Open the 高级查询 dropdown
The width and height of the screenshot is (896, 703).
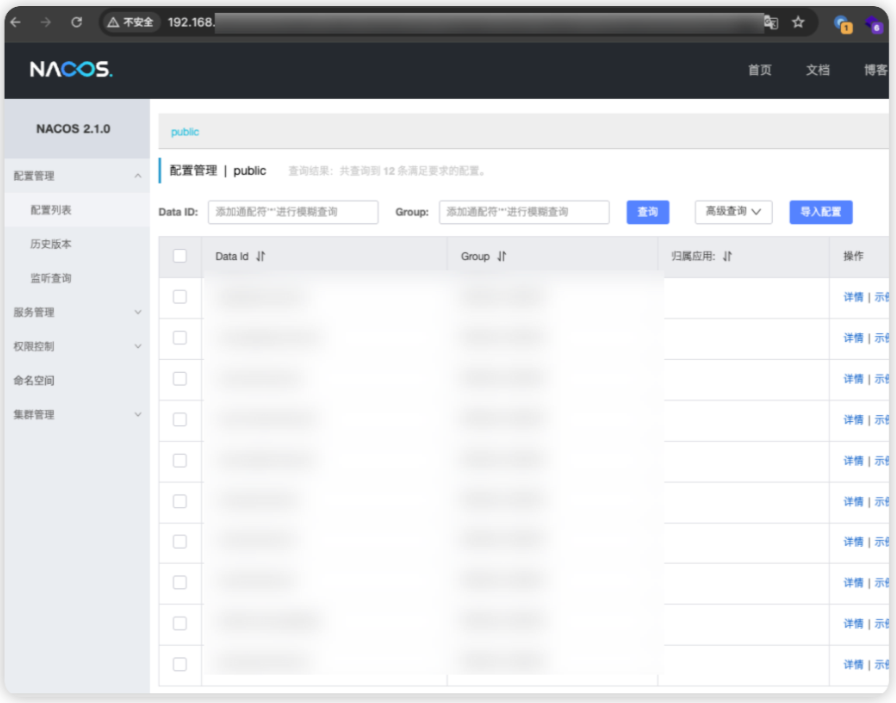(x=733, y=212)
